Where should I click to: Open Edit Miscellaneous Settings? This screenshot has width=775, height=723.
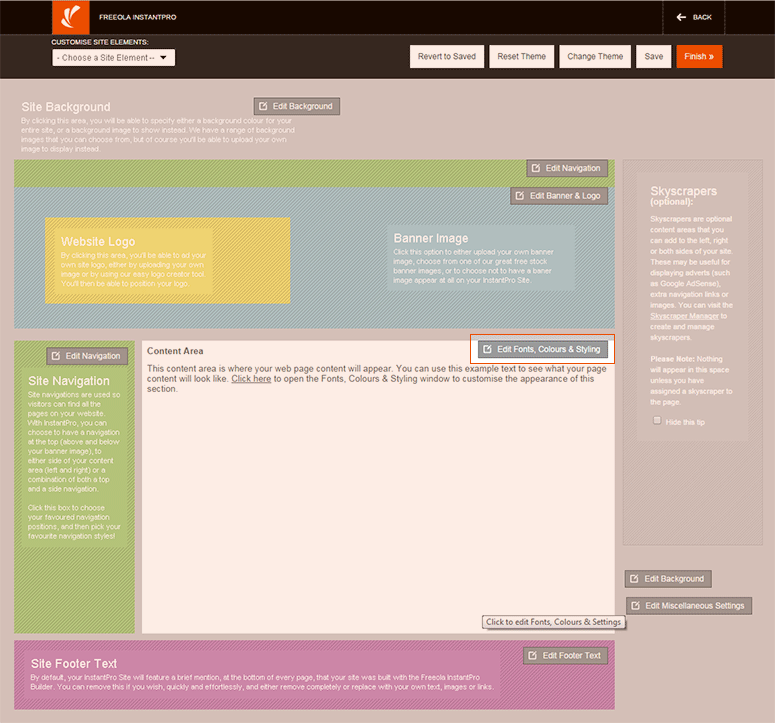[689, 605]
